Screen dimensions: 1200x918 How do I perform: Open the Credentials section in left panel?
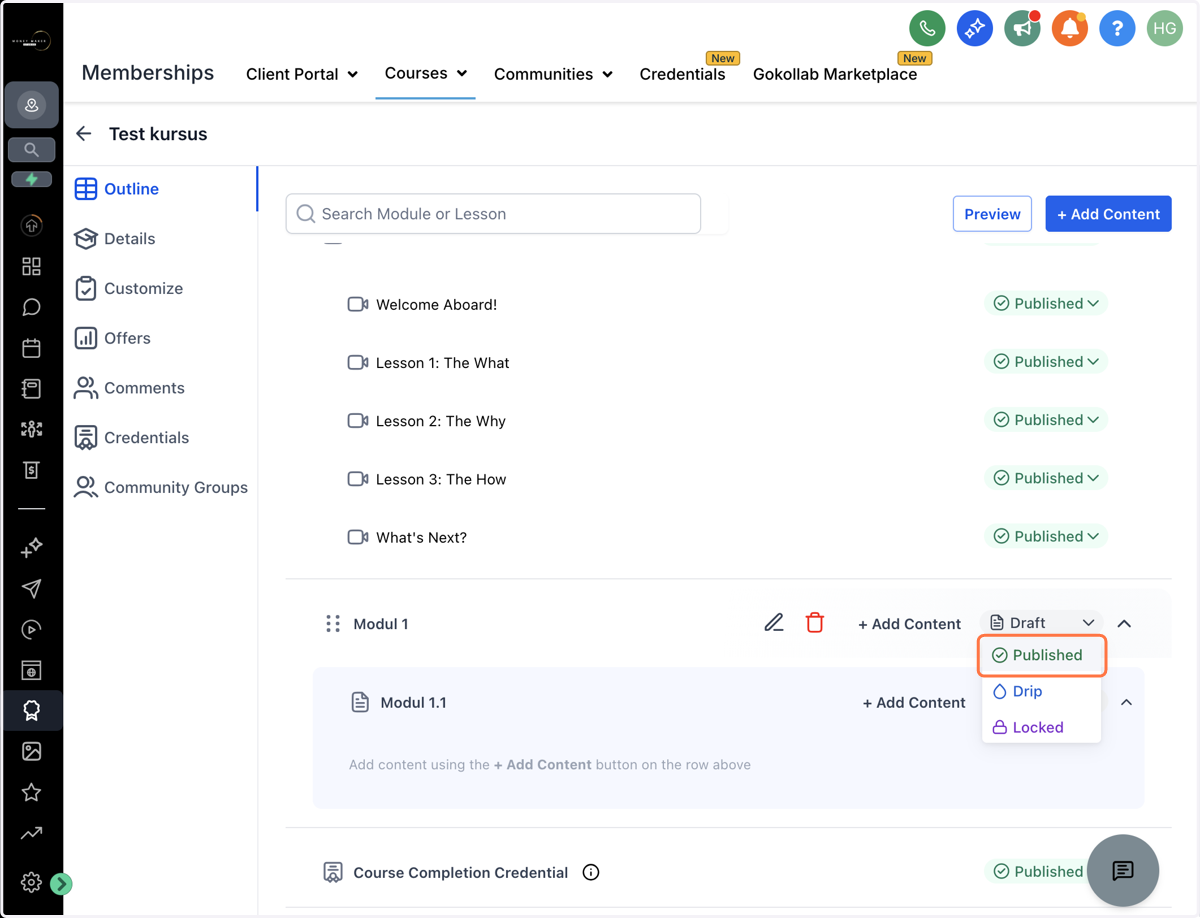pos(132,438)
